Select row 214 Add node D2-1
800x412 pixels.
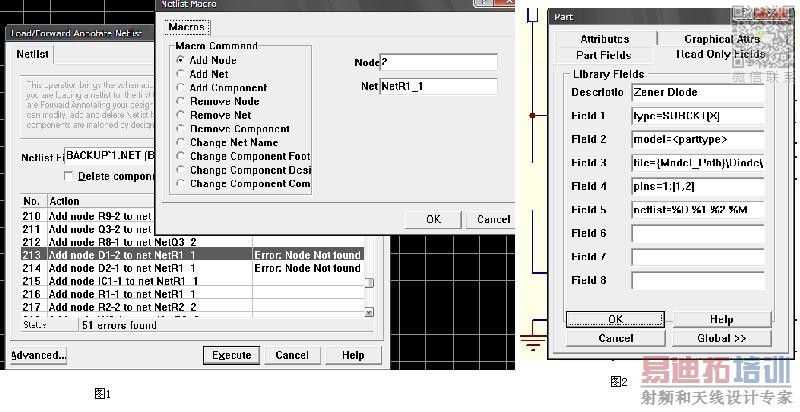(192, 268)
